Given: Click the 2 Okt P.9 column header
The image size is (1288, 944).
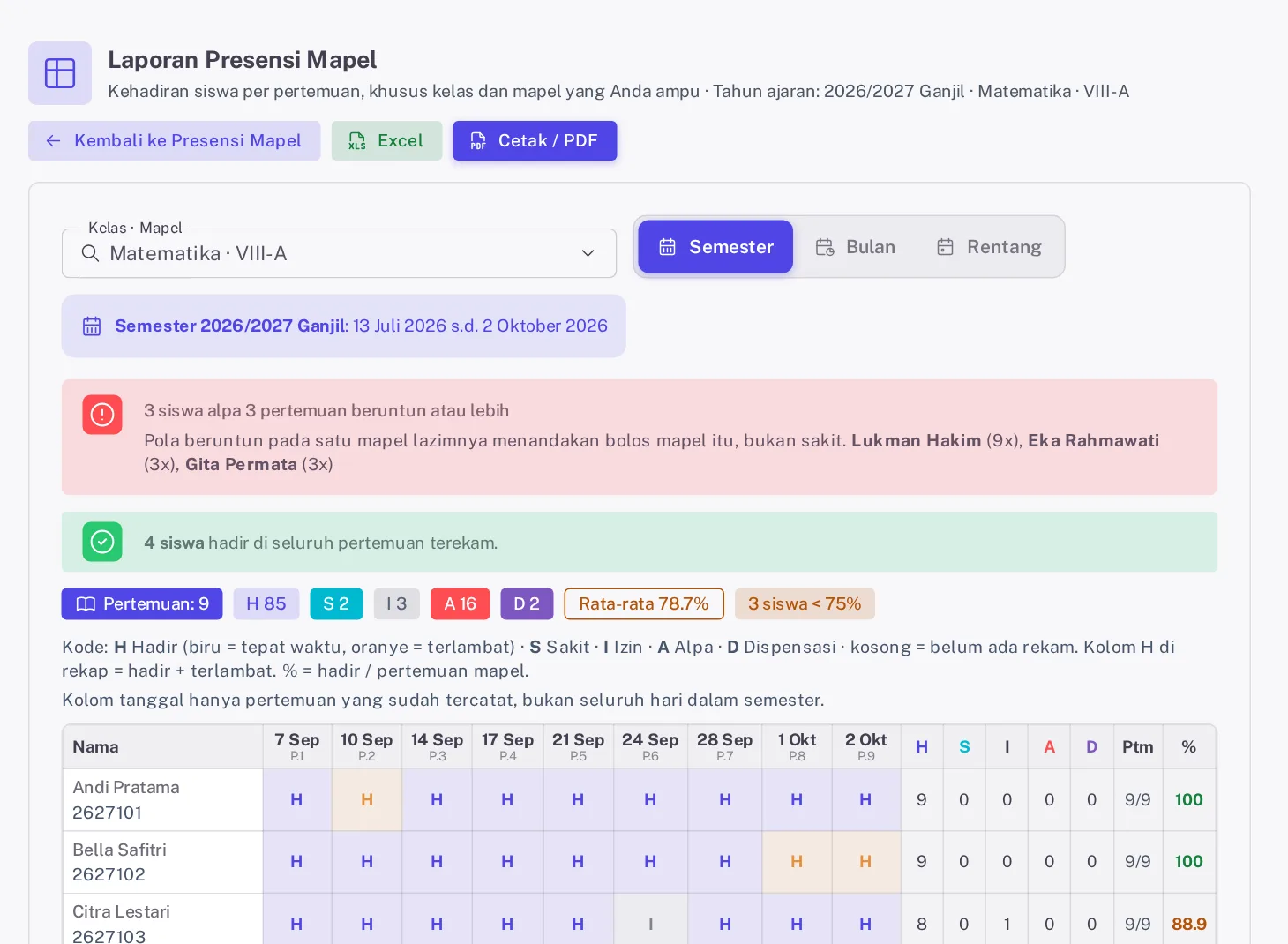Looking at the screenshot, I should [x=866, y=747].
